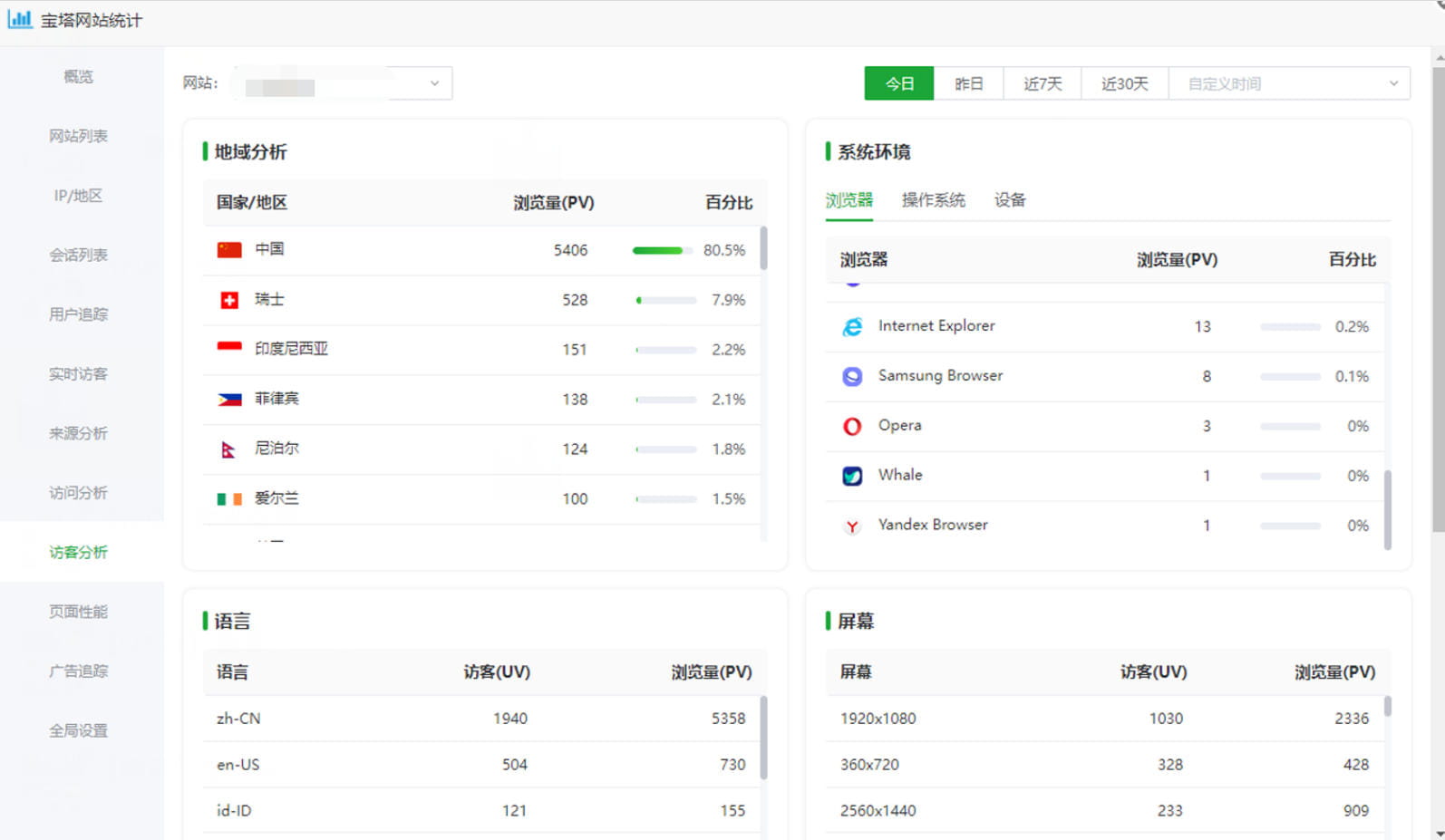Open 来源分析 in the sidebar
Image resolution: width=1445 pixels, height=840 pixels.
[78, 433]
